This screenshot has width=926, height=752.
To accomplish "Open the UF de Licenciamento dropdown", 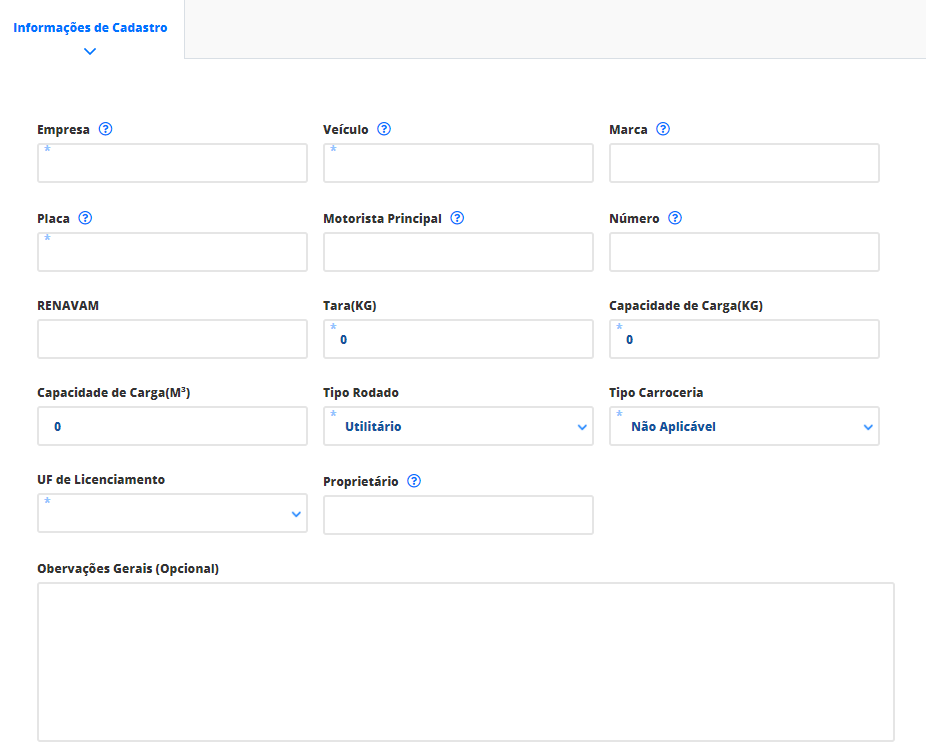I will (172, 513).
